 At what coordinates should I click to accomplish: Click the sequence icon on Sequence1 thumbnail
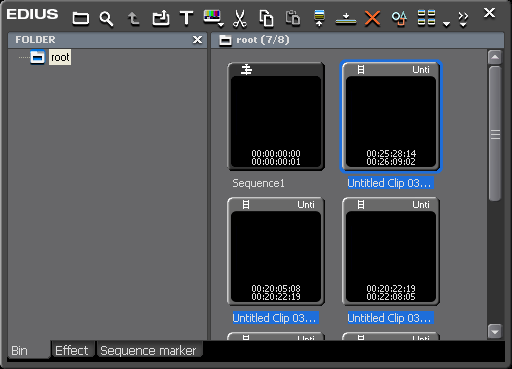(246, 70)
